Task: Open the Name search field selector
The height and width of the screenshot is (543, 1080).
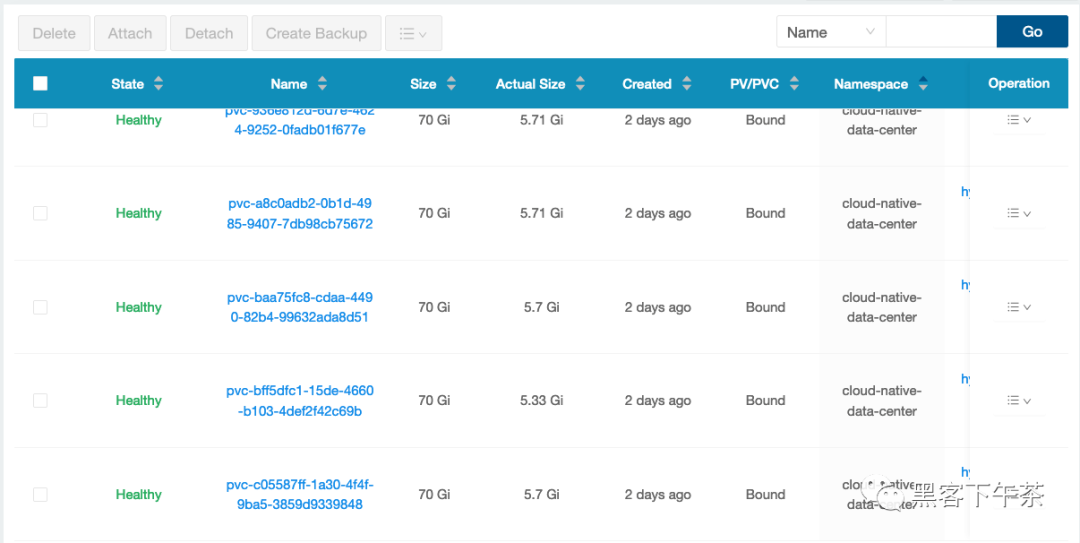Action: click(831, 32)
